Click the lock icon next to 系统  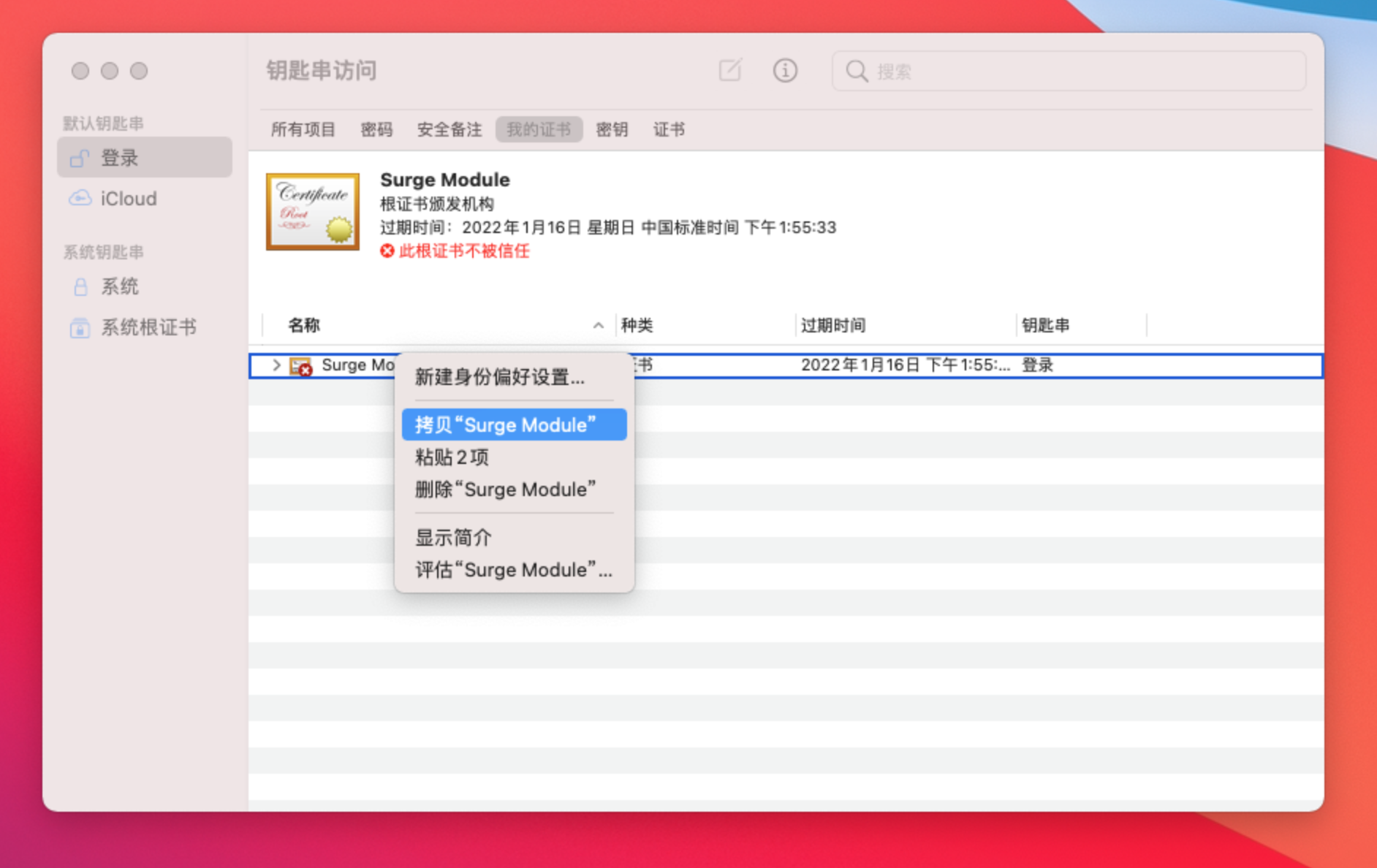click(80, 286)
